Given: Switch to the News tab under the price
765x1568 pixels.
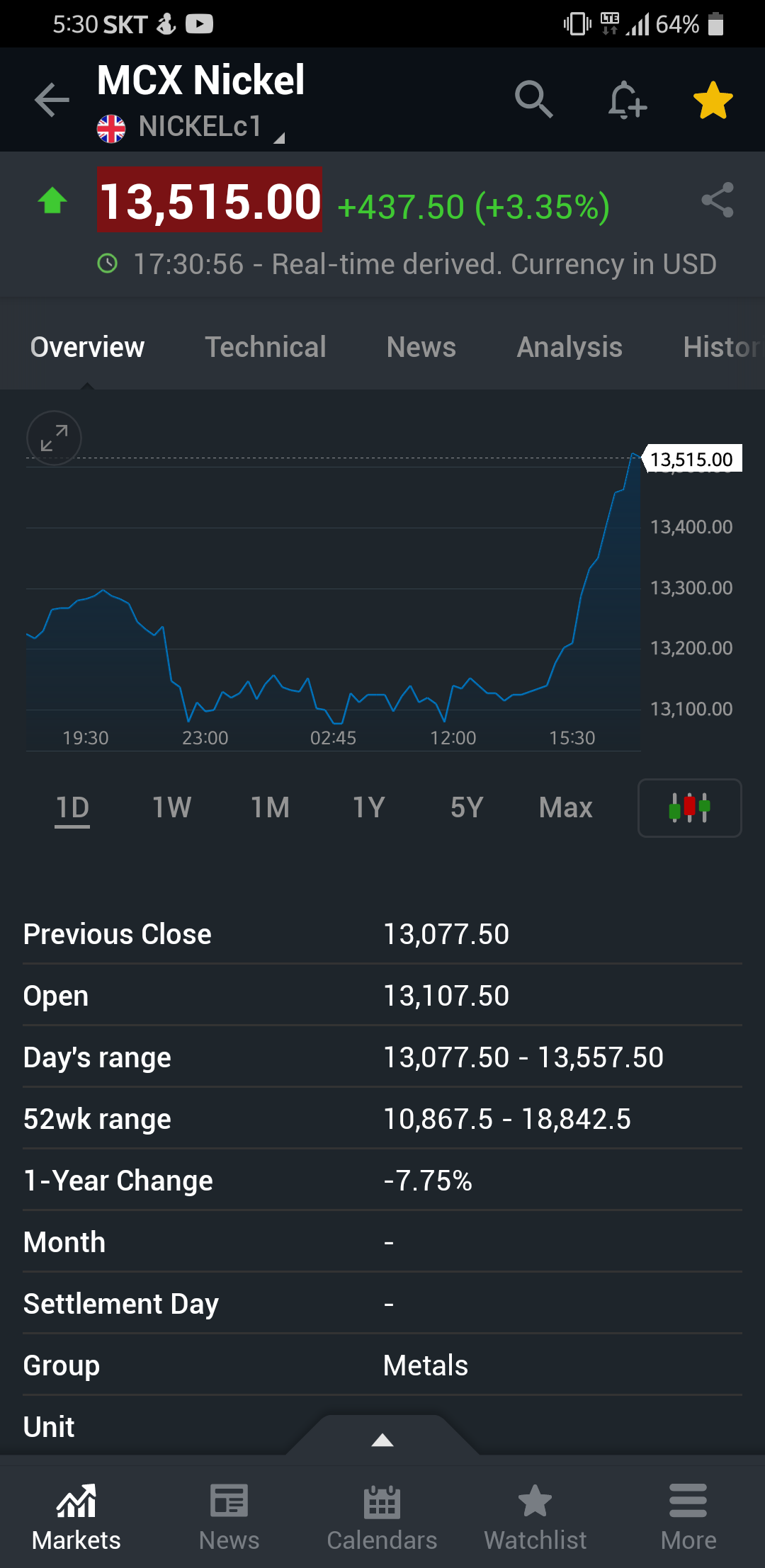Looking at the screenshot, I should tap(421, 347).
